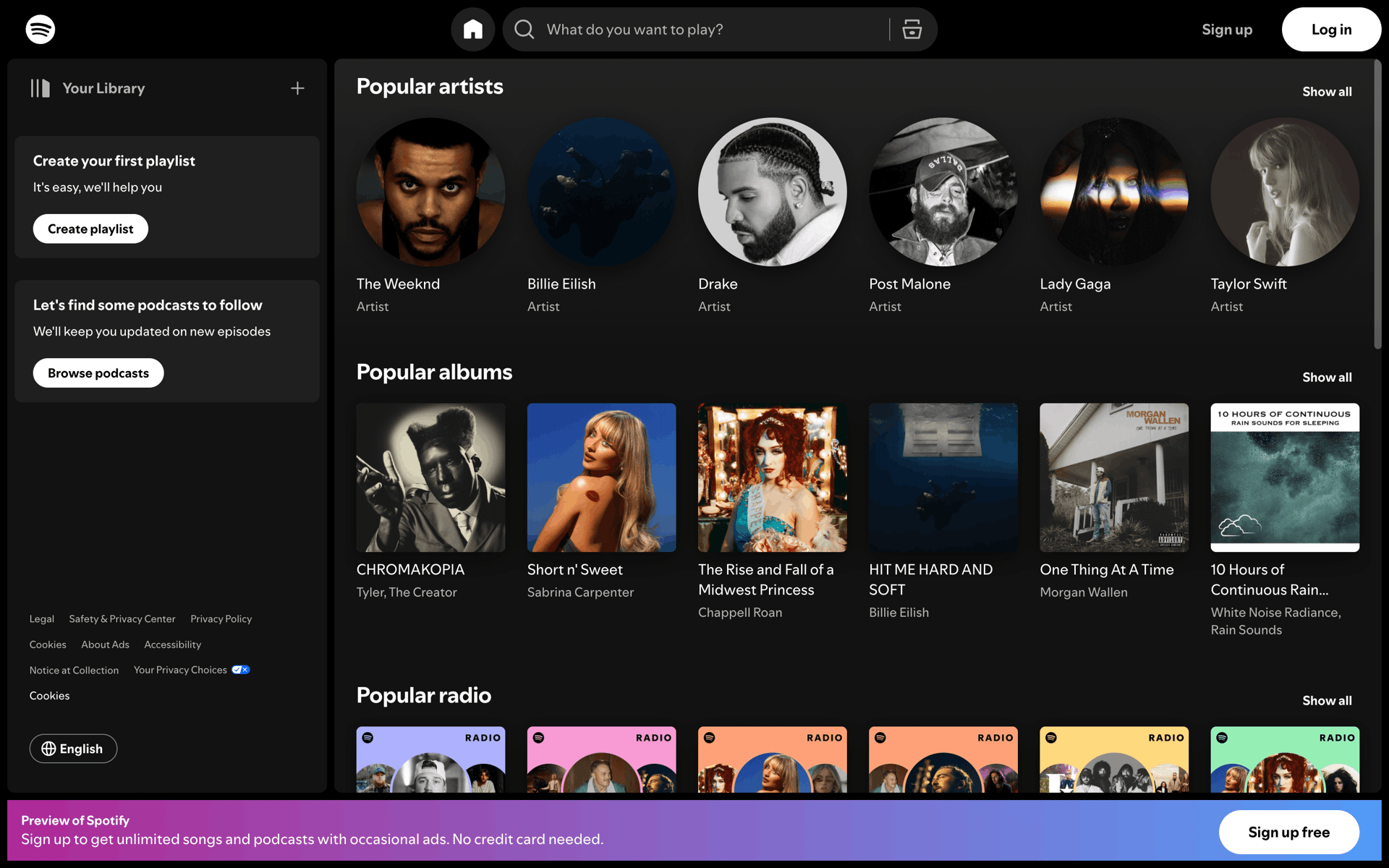Viewport: 1389px width, 868px height.
Task: Open the Legal link
Action: tap(42, 619)
